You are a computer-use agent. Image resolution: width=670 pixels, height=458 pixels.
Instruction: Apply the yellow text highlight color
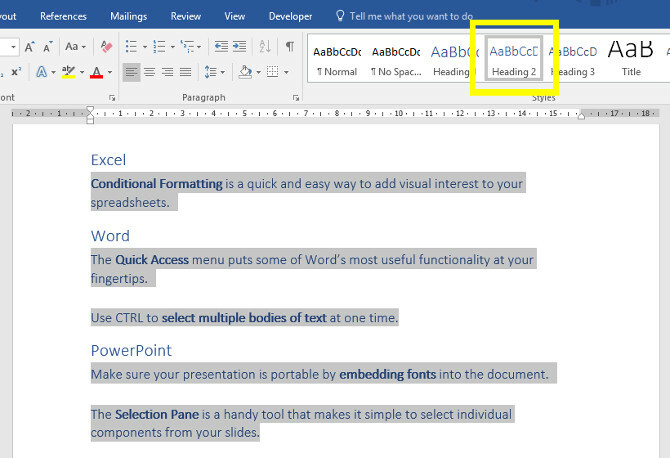(x=68, y=72)
